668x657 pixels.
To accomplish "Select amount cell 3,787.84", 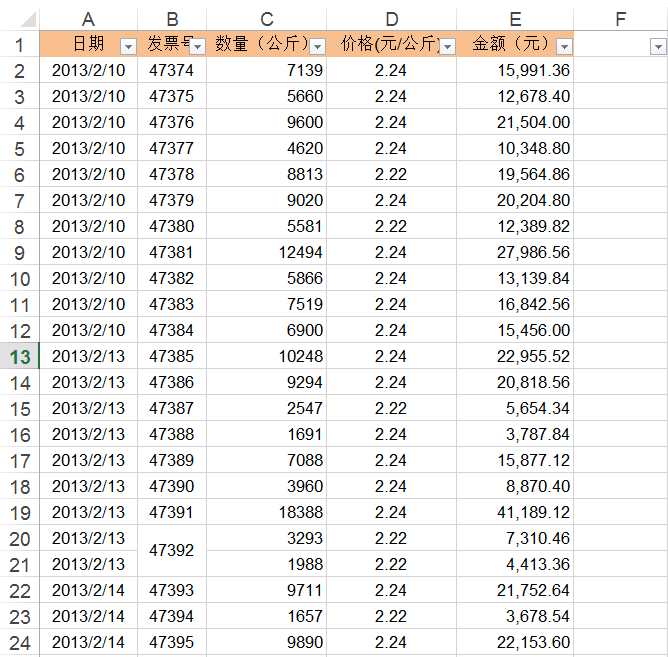I will tap(515, 434).
